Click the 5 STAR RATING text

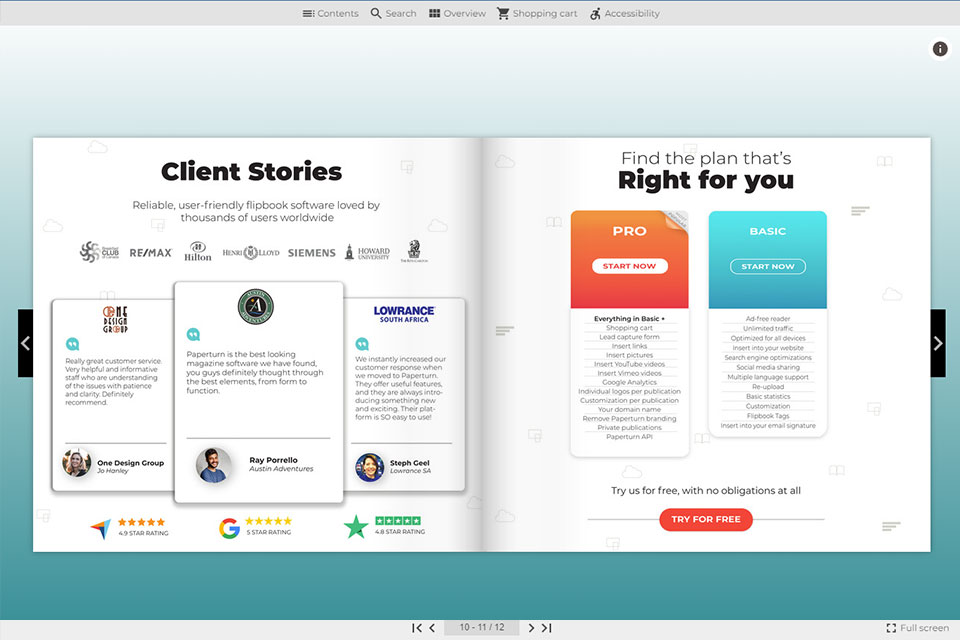point(269,532)
